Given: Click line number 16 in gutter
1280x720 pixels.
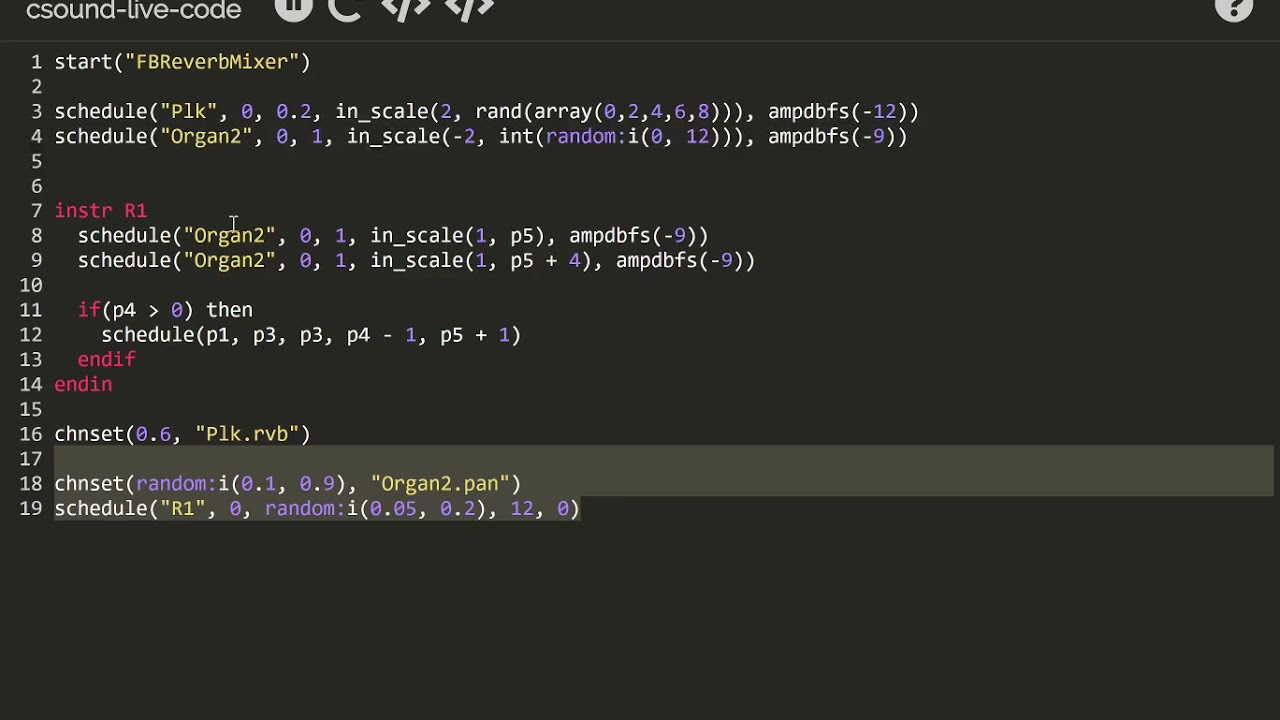Looking at the screenshot, I should 30,434.
